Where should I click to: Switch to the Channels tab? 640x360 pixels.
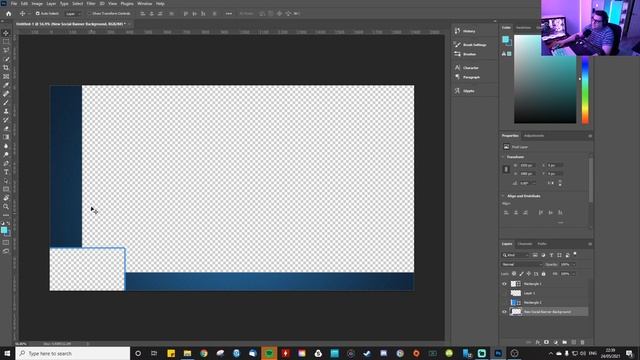click(525, 244)
